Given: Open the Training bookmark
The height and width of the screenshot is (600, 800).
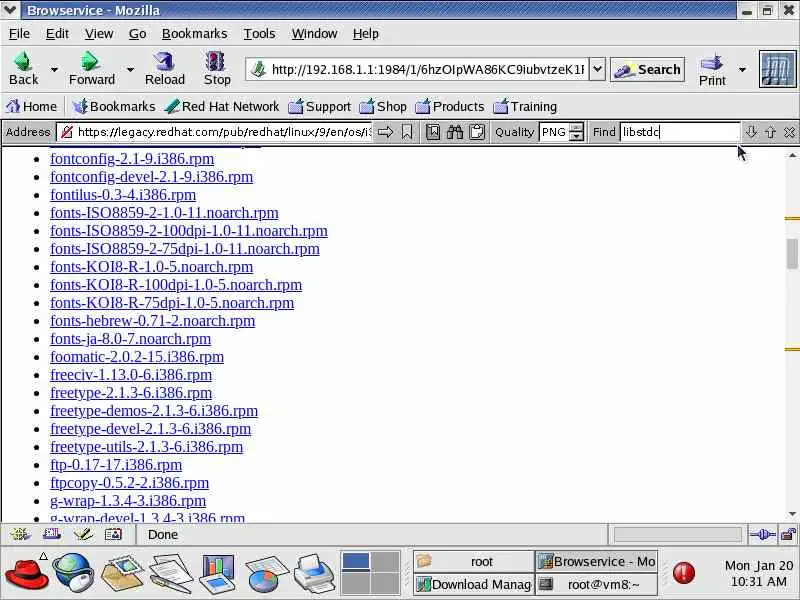Looking at the screenshot, I should tap(526, 106).
